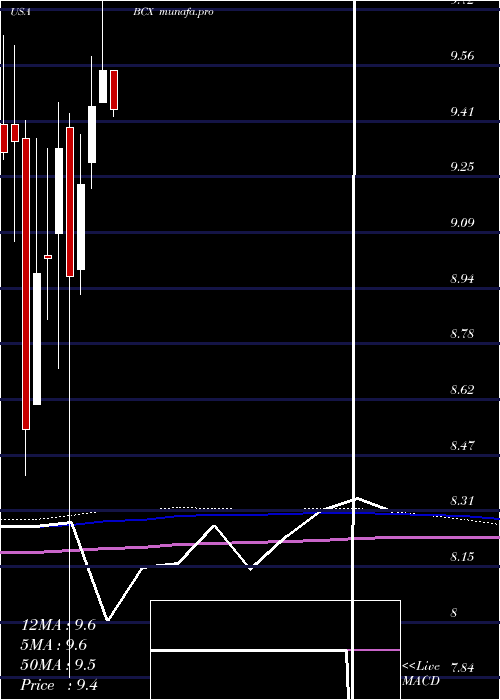The width and height of the screenshot is (500, 700).
Task: Click the pink moving average line
Action: 250,545
